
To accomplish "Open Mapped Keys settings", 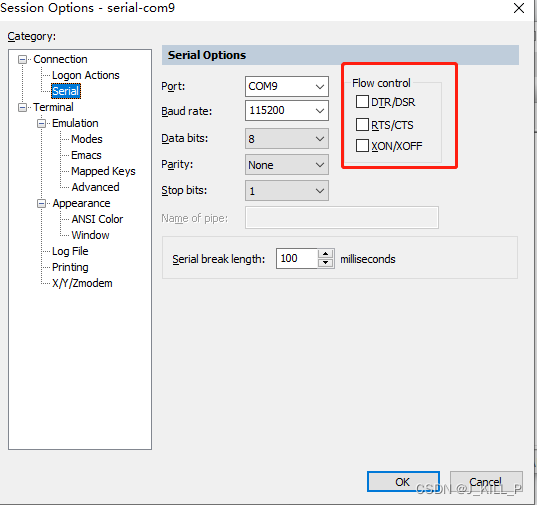I will (x=103, y=171).
